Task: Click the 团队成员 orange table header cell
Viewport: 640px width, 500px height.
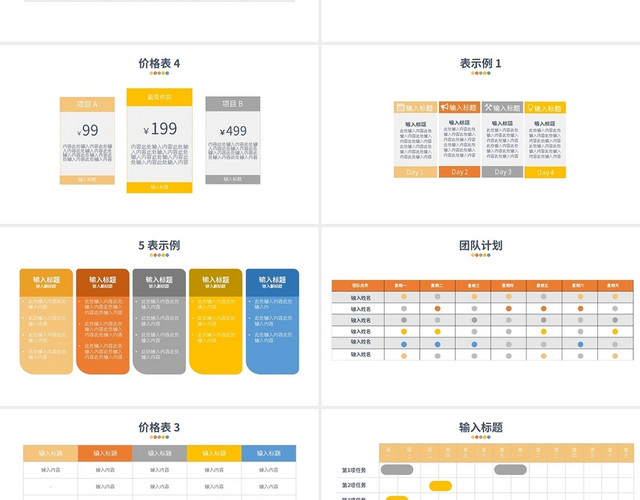Action: tap(358, 285)
